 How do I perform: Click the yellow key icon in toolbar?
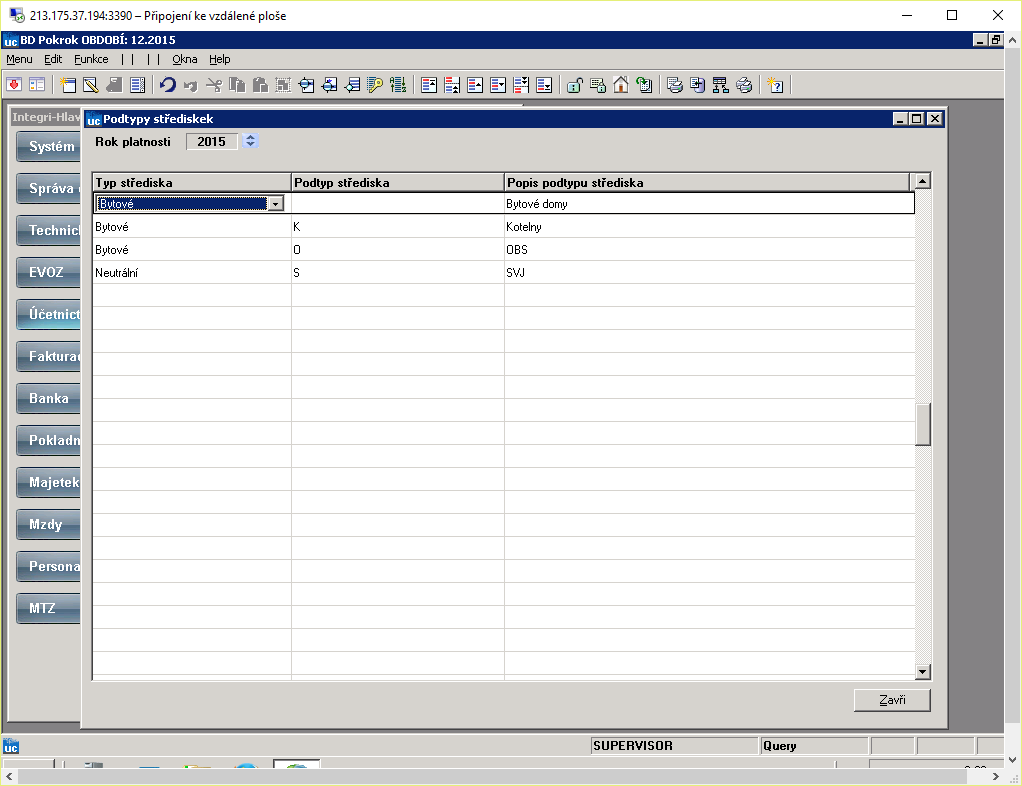[375, 85]
